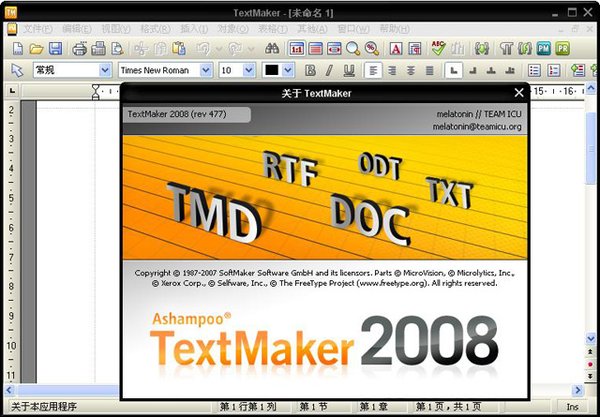This screenshot has height=417, width=600.
Task: Expand the redo history dropdown arrow
Action: [x=251, y=49]
